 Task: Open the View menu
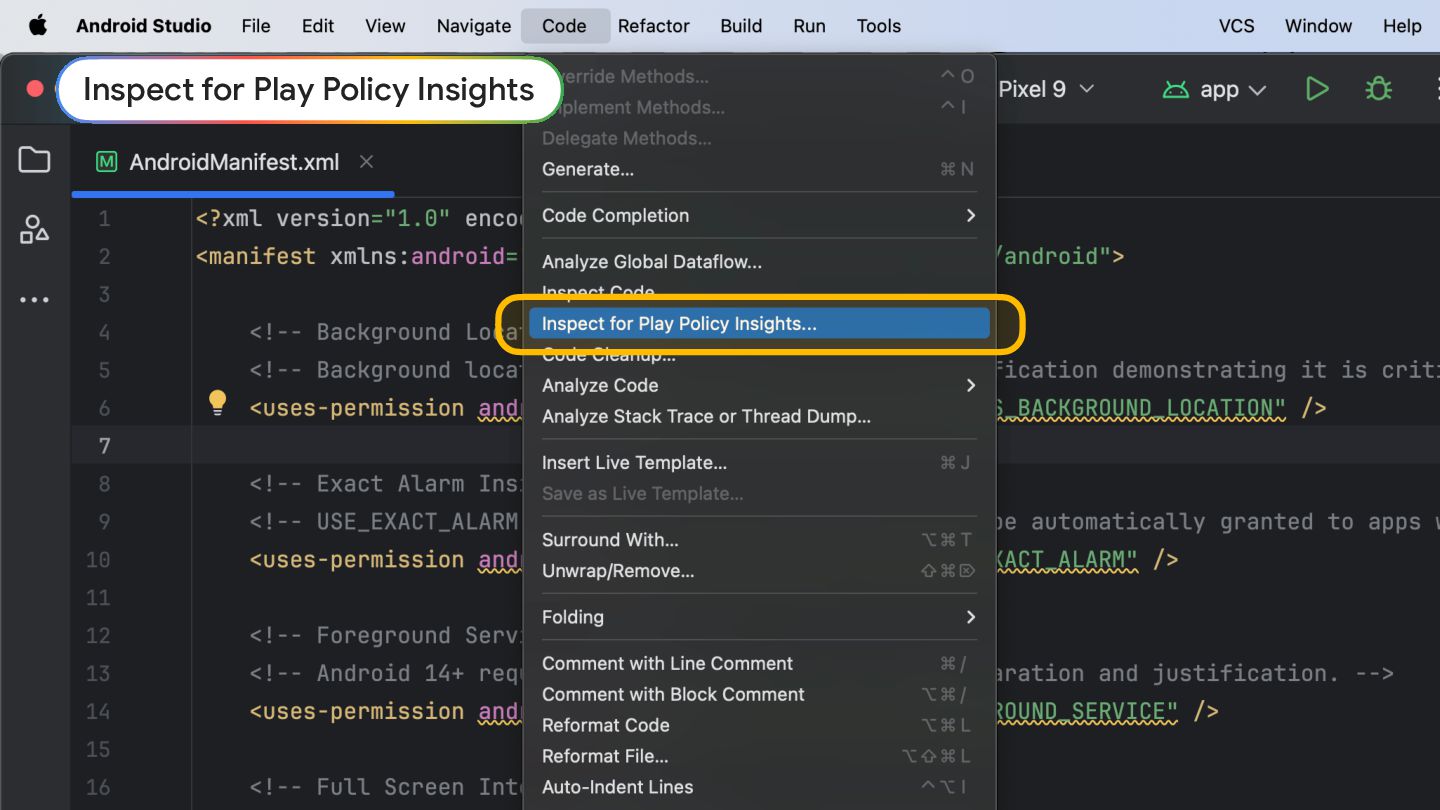(x=385, y=26)
